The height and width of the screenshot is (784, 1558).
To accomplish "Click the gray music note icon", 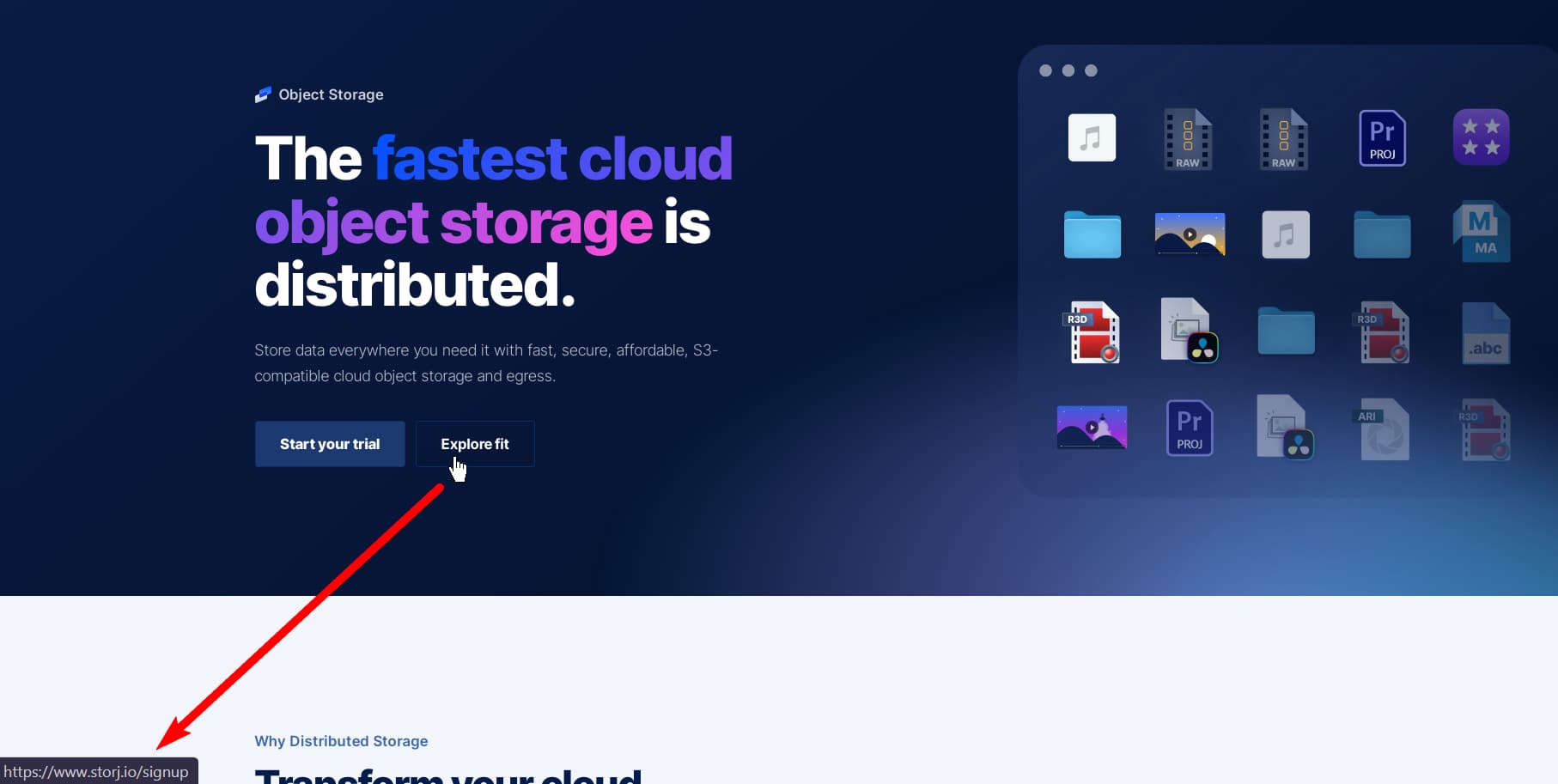I will (x=1285, y=234).
